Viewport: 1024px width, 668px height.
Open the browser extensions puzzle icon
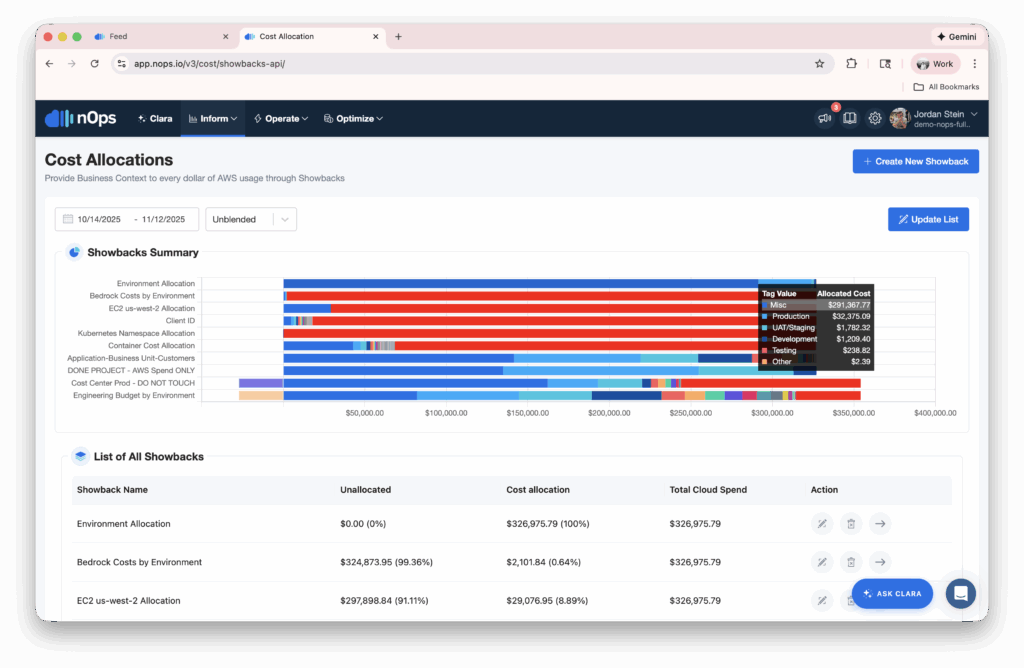tap(851, 63)
